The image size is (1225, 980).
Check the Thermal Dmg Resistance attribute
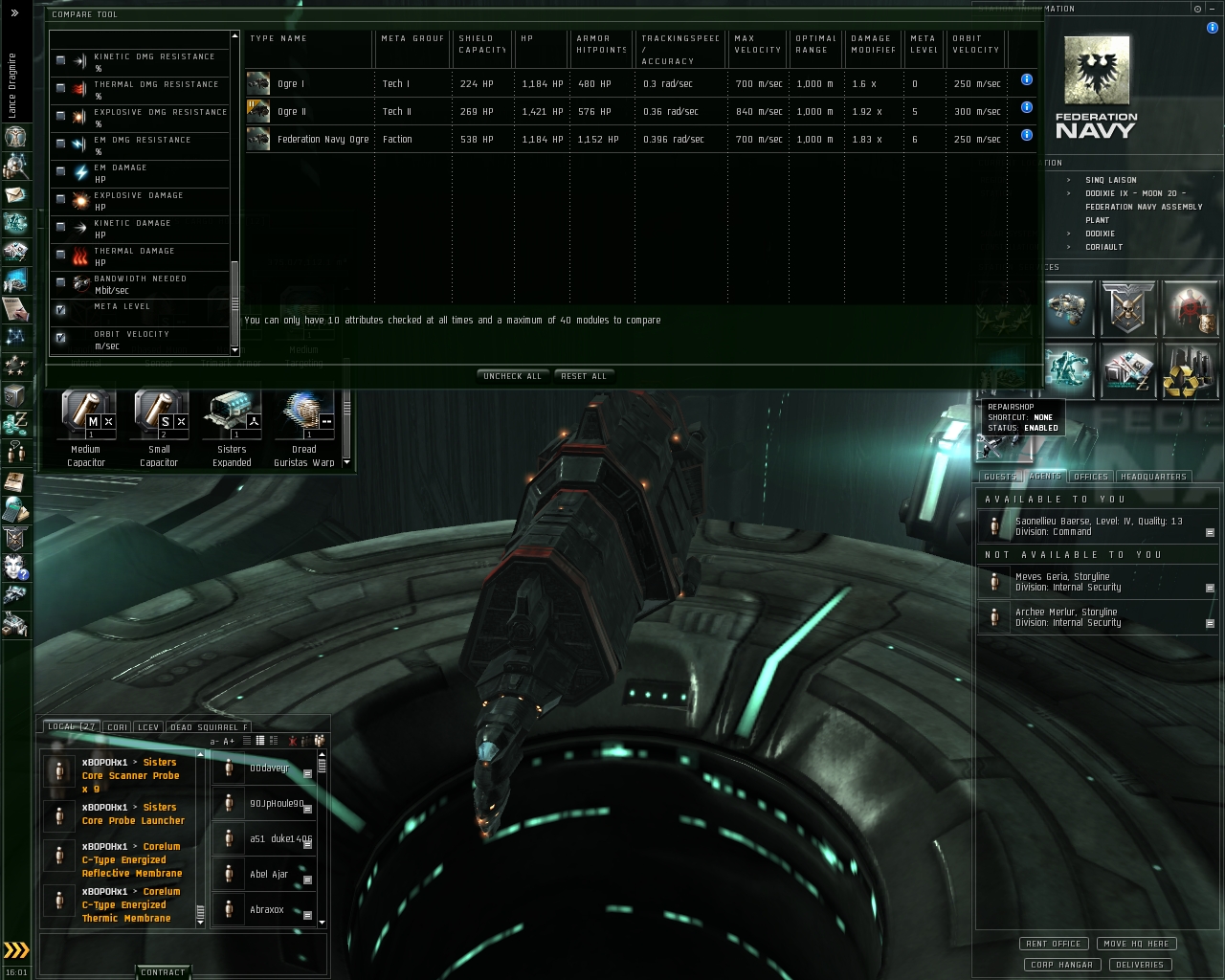click(61, 88)
